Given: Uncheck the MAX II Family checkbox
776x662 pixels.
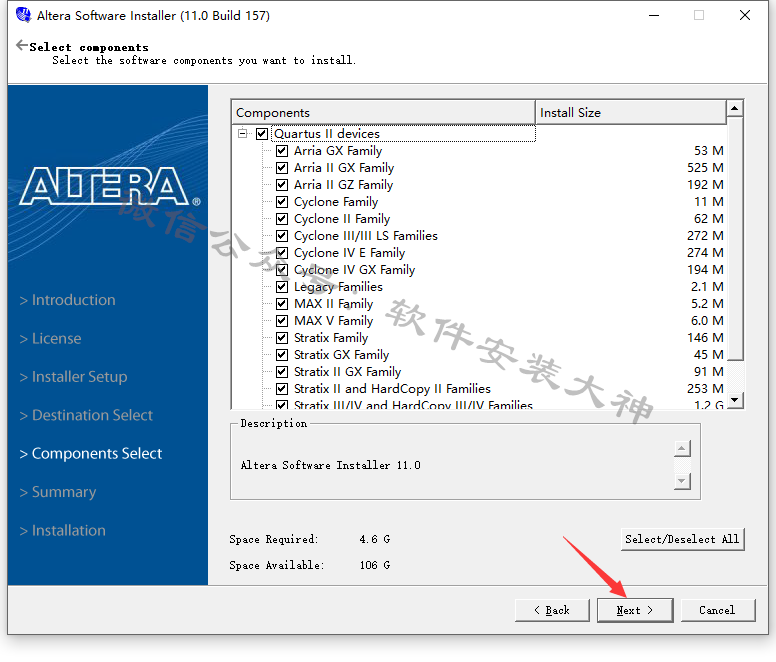Looking at the screenshot, I should [x=282, y=304].
